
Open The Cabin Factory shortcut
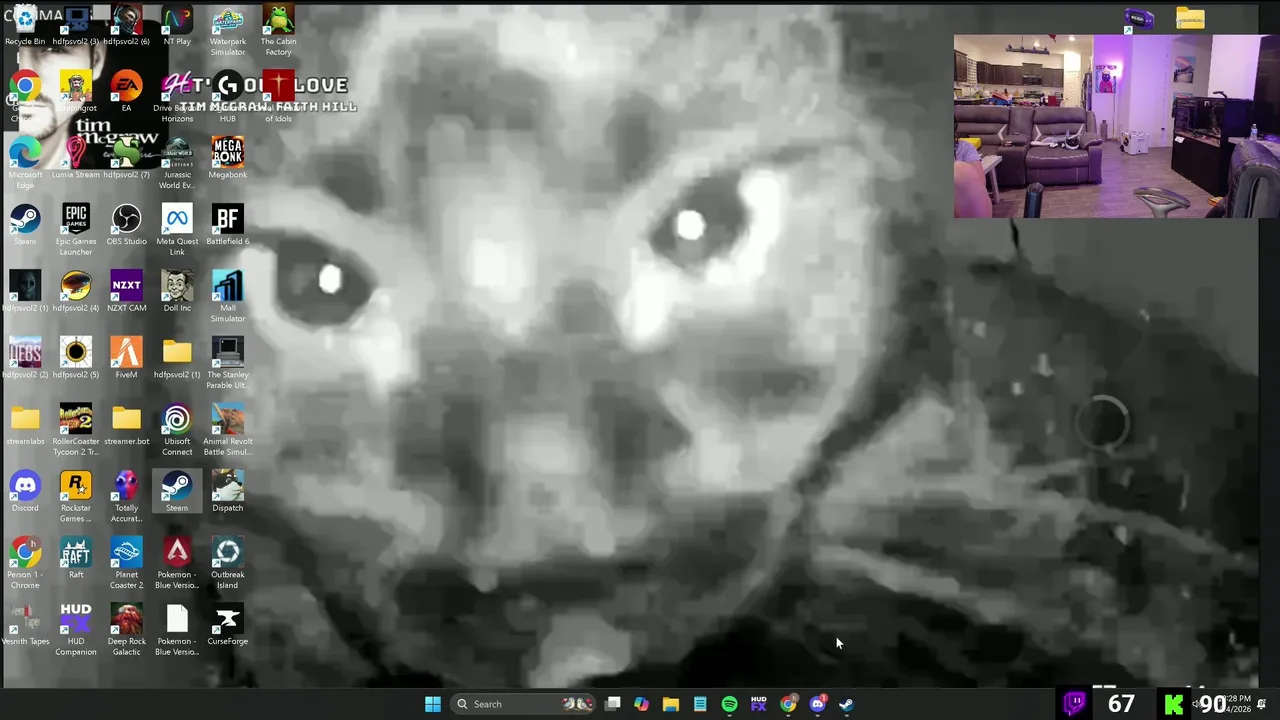pos(278,31)
